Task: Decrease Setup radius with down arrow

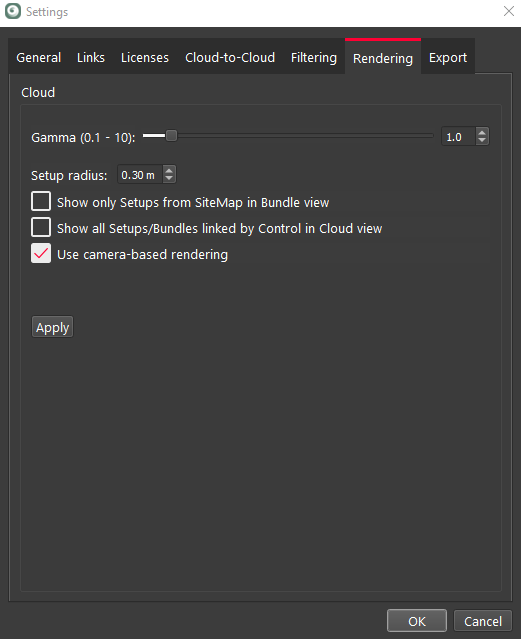Action: point(169,178)
